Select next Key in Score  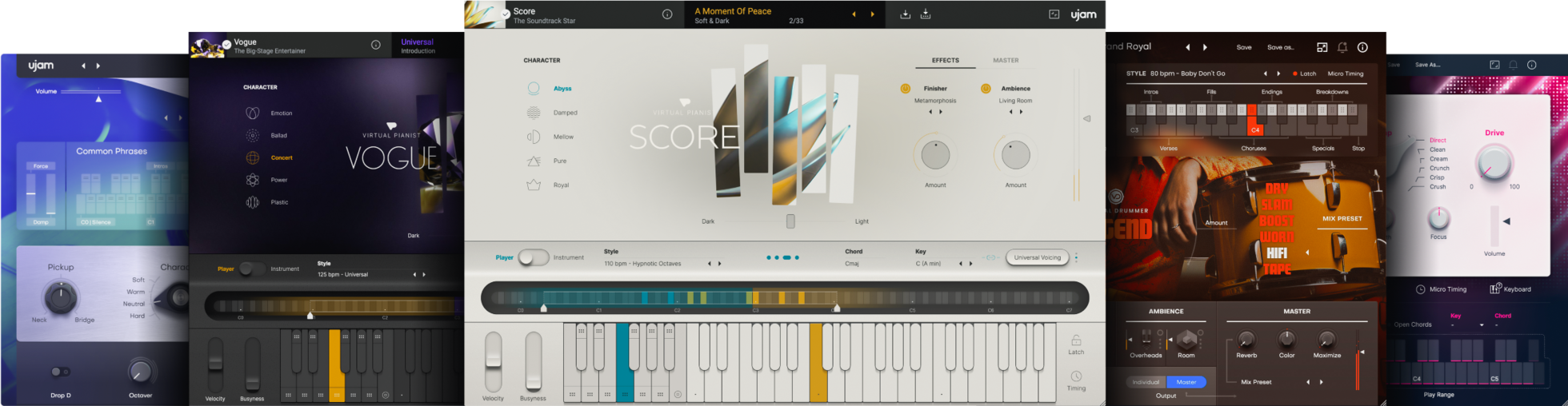[x=970, y=264]
